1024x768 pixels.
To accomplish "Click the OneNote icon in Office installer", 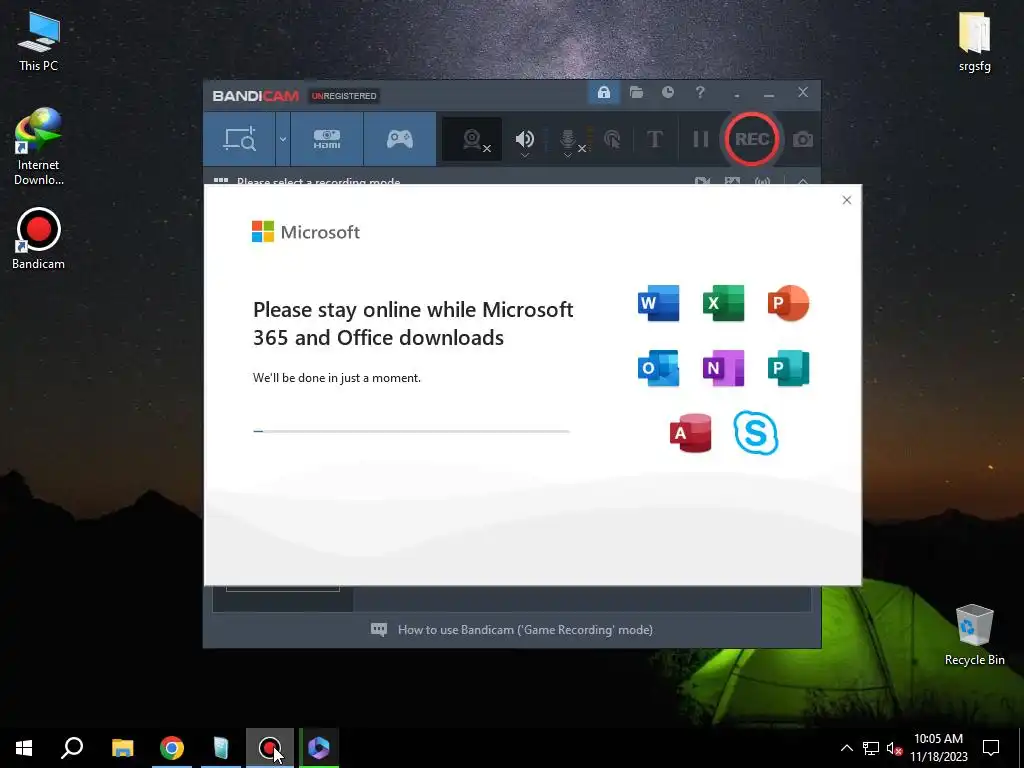I will coord(724,368).
